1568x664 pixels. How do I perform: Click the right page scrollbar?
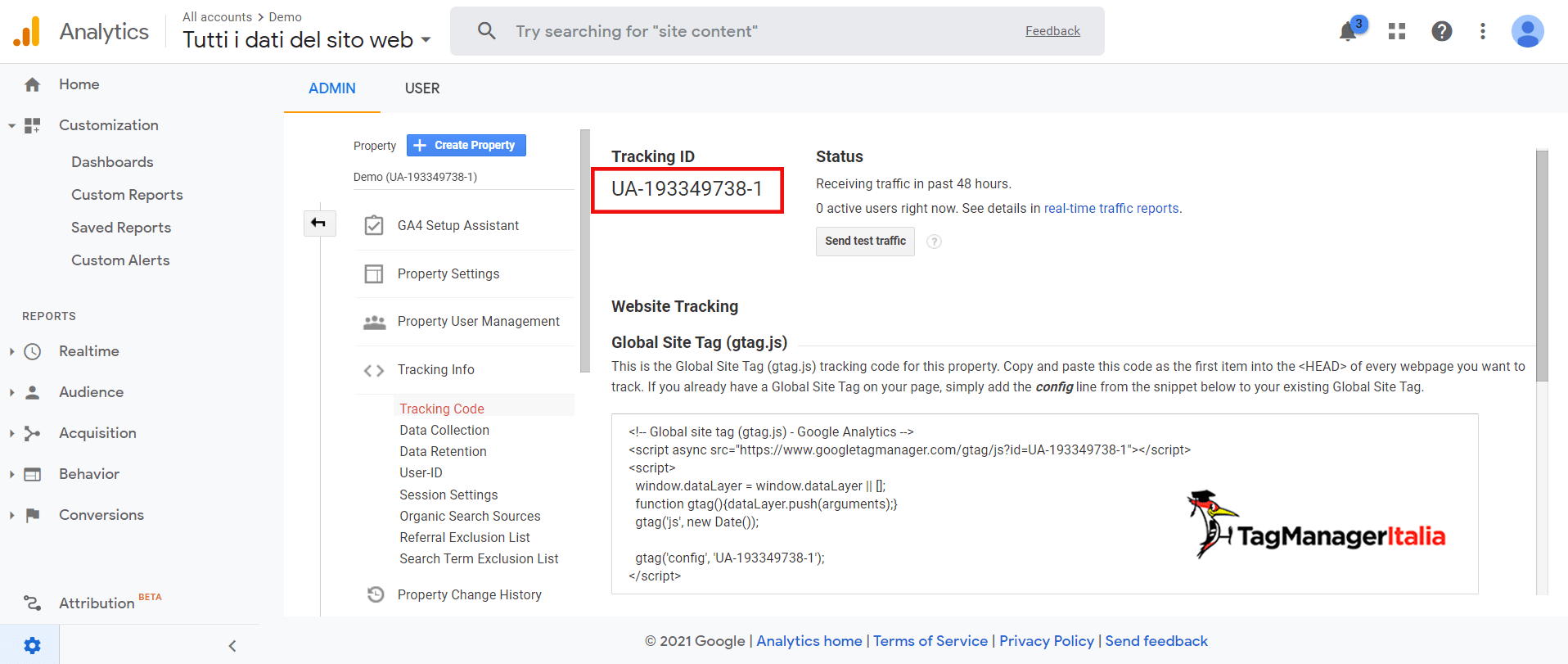coord(1543,266)
